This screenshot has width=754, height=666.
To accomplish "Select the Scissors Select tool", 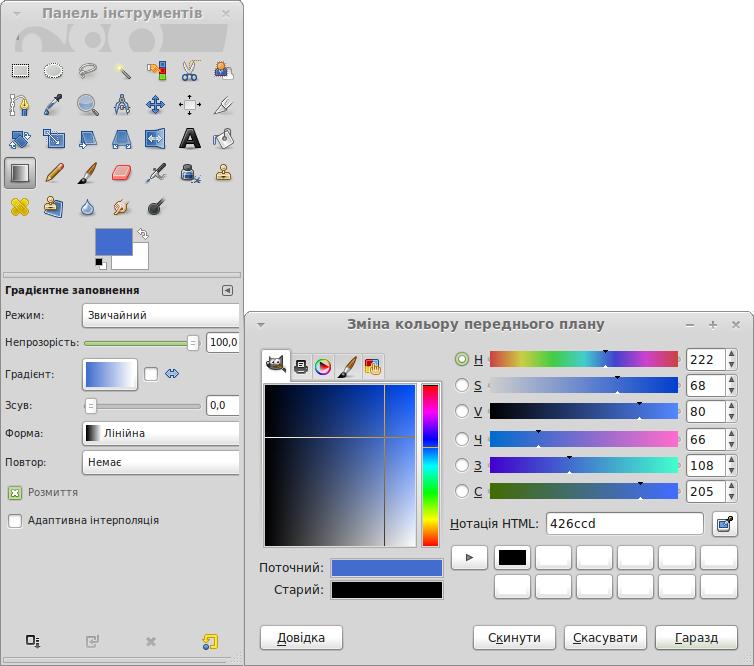I will (190, 71).
